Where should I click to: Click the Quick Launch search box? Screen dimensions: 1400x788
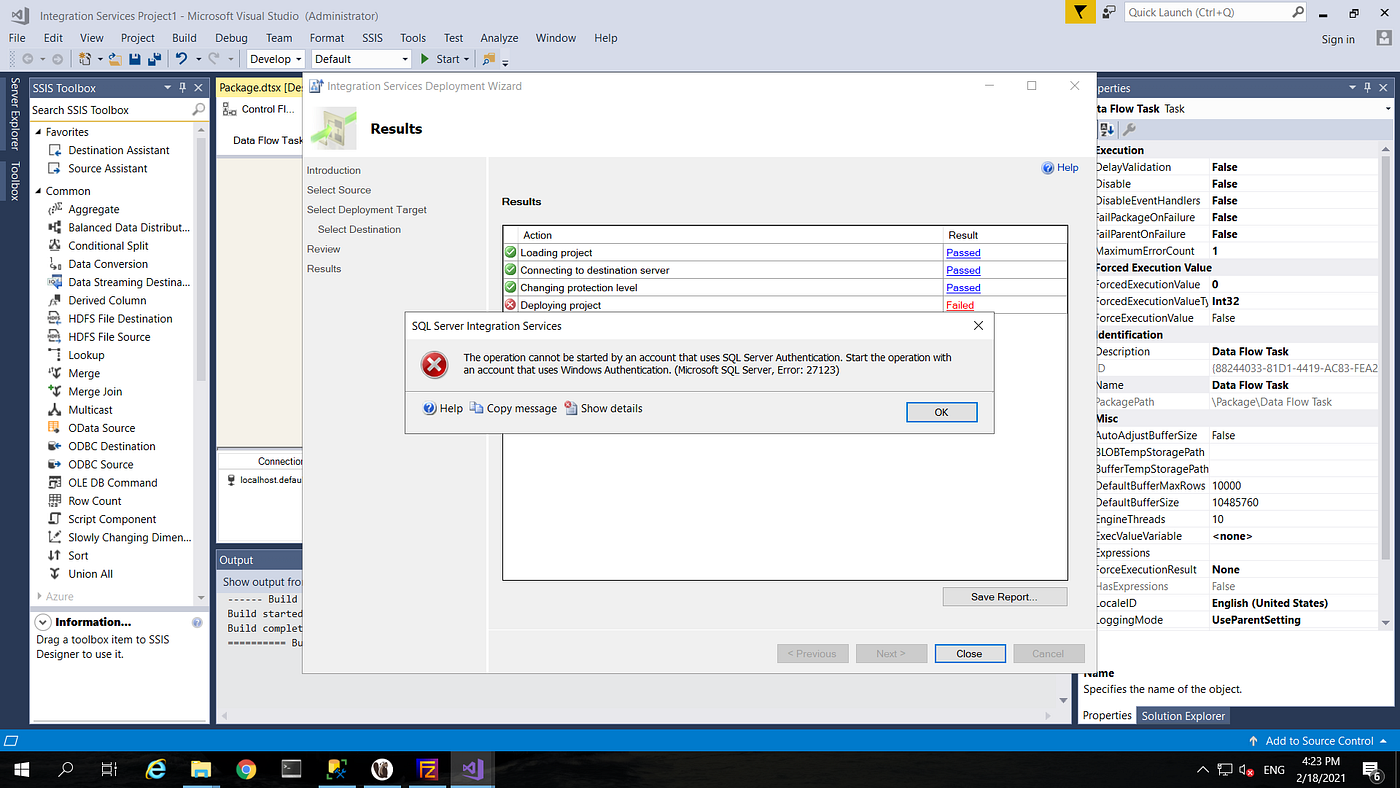pyautogui.click(x=1215, y=12)
